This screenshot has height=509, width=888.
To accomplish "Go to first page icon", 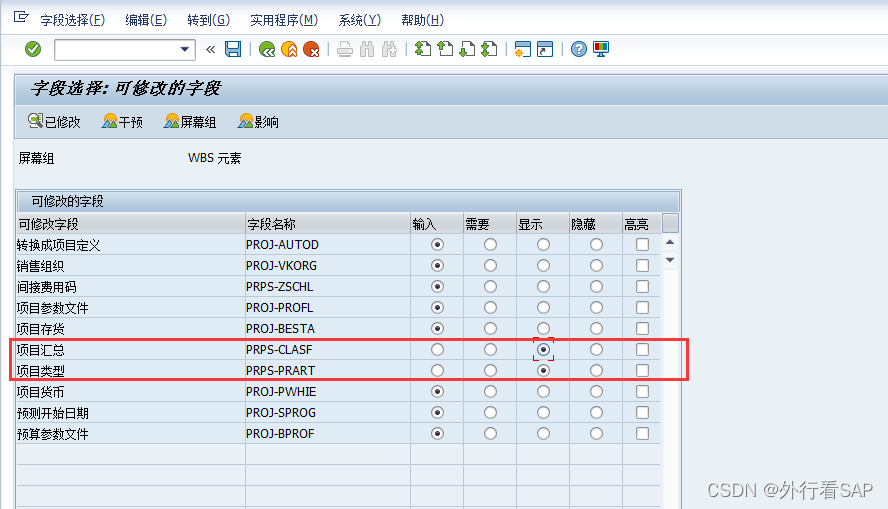I will point(423,49).
